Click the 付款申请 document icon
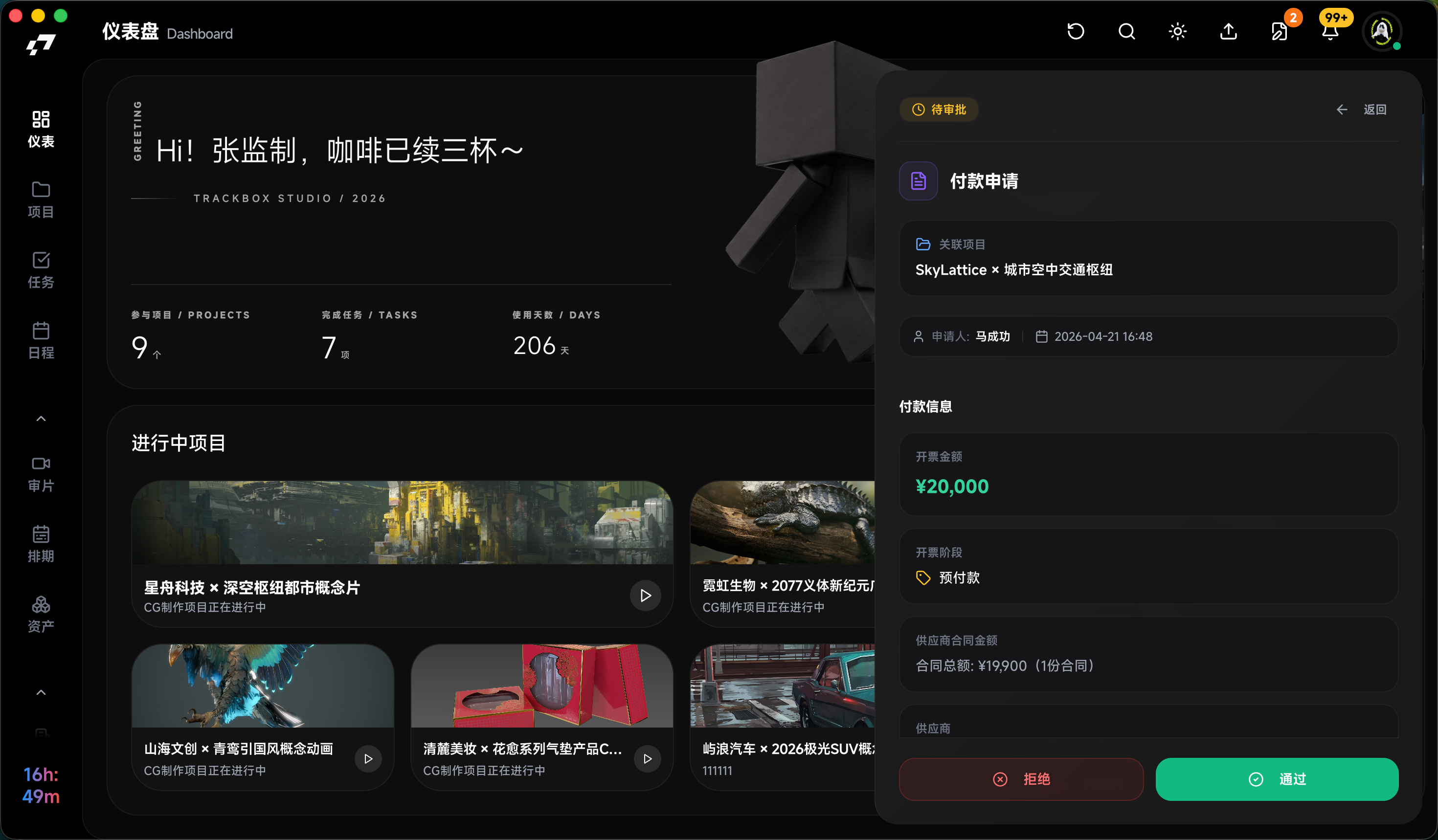The width and height of the screenshot is (1438, 840). coord(918,181)
